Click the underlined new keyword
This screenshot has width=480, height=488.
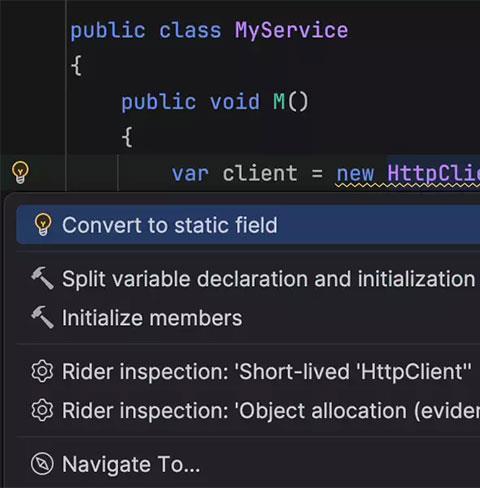pyautogui.click(x=355, y=174)
